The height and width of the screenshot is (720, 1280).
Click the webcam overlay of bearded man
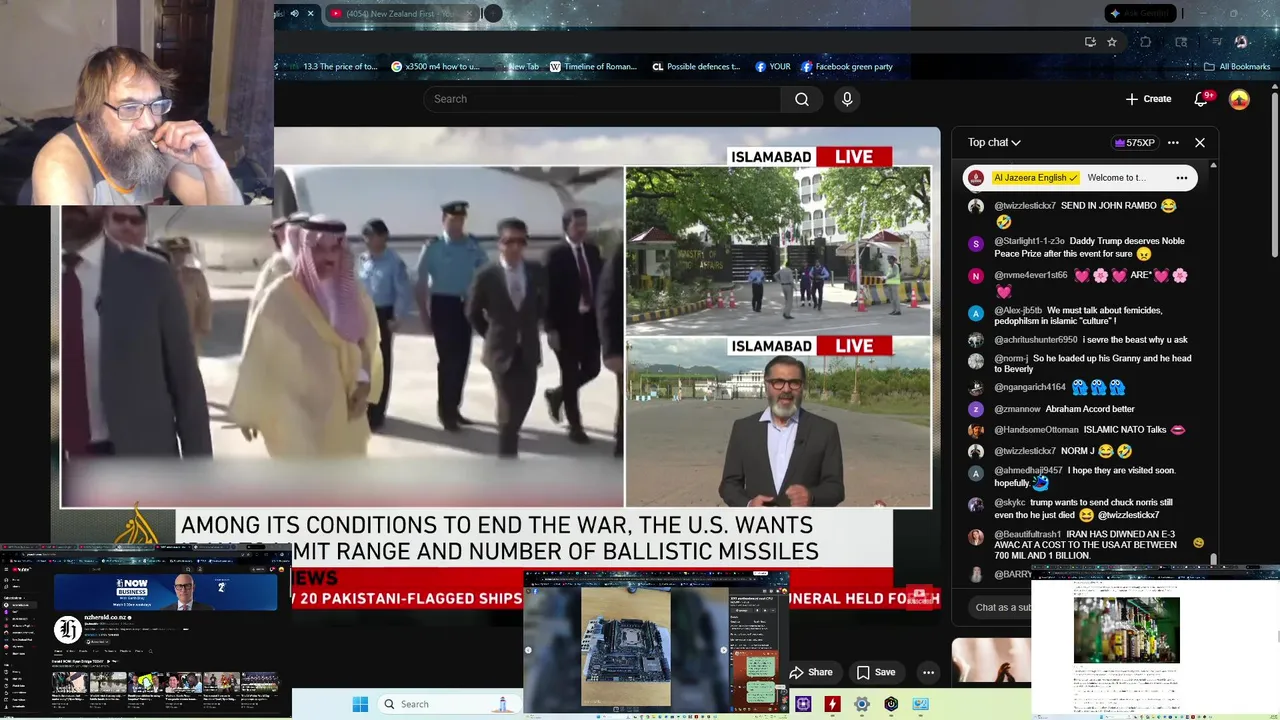click(x=136, y=102)
